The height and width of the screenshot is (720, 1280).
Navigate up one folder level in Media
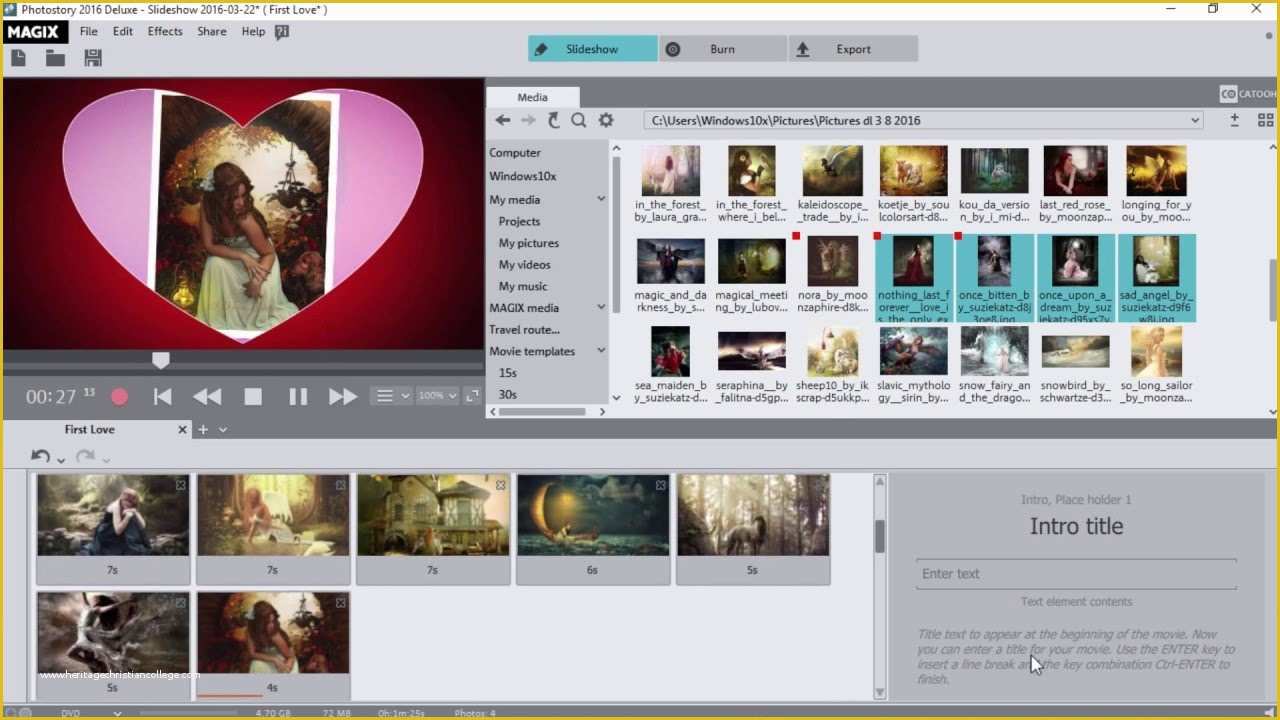tap(553, 120)
